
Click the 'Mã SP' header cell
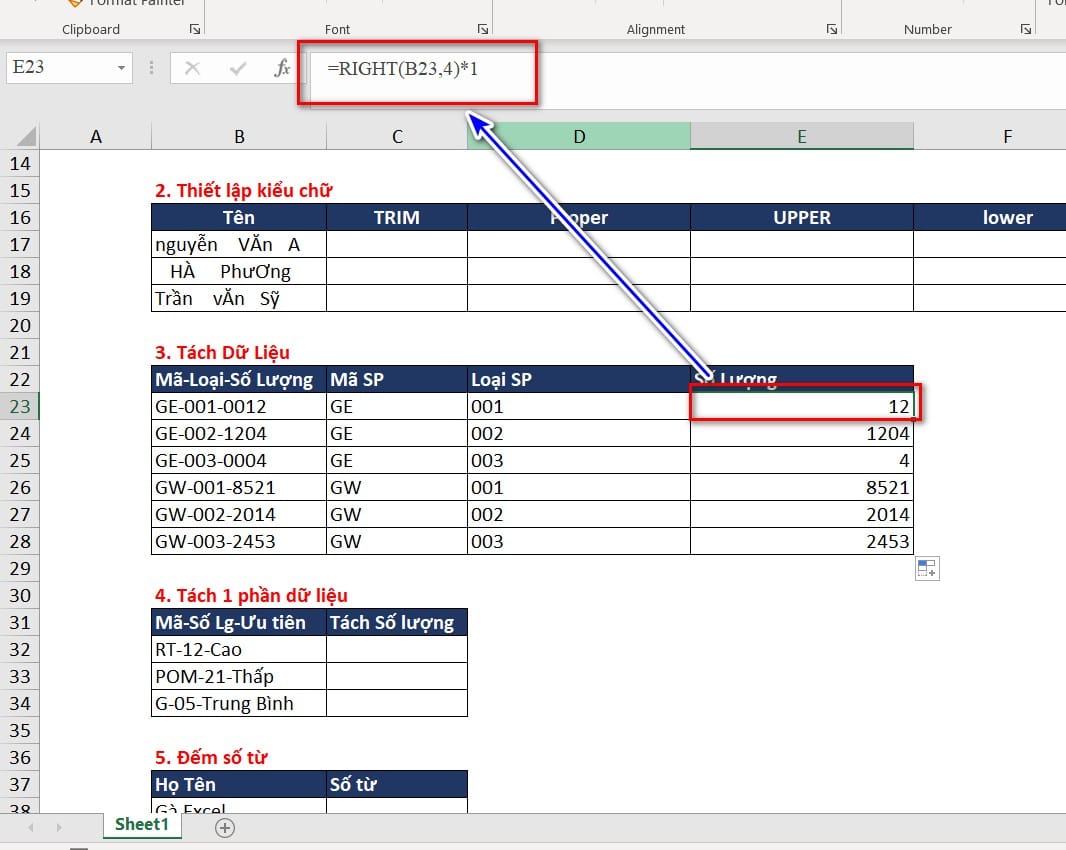tap(397, 379)
